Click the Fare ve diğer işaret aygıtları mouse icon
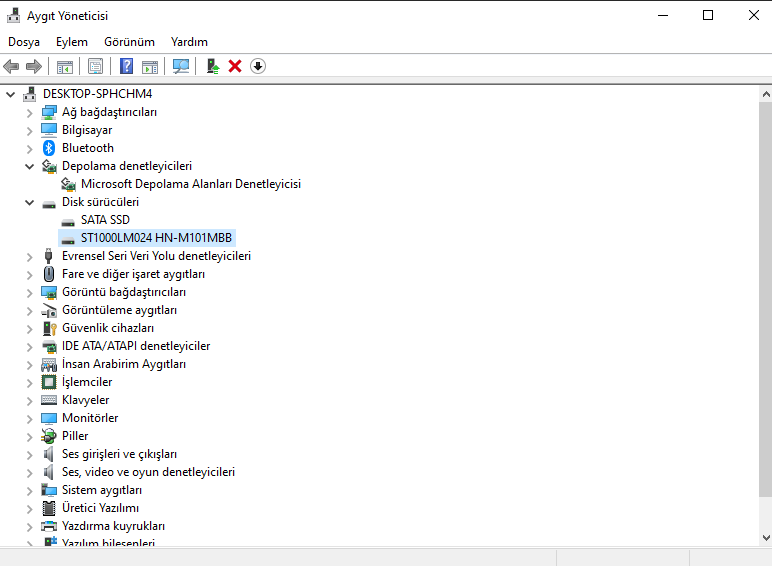 coord(49,274)
